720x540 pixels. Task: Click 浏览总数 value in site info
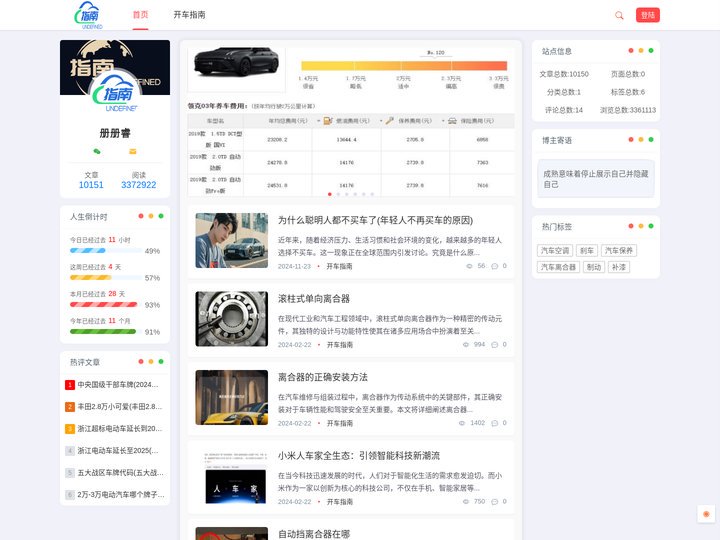tap(628, 110)
